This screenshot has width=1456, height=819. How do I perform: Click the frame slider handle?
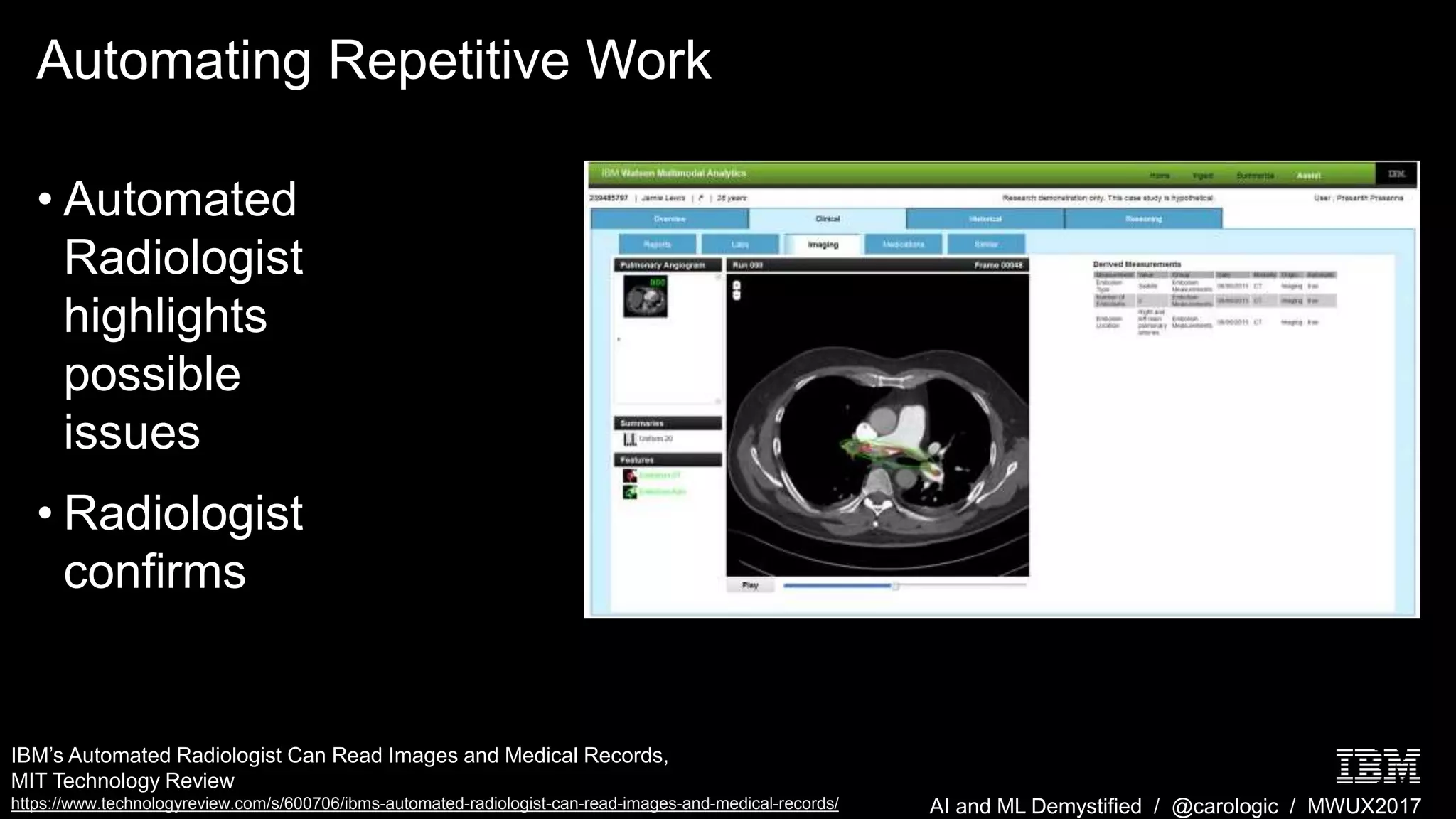[x=896, y=586]
